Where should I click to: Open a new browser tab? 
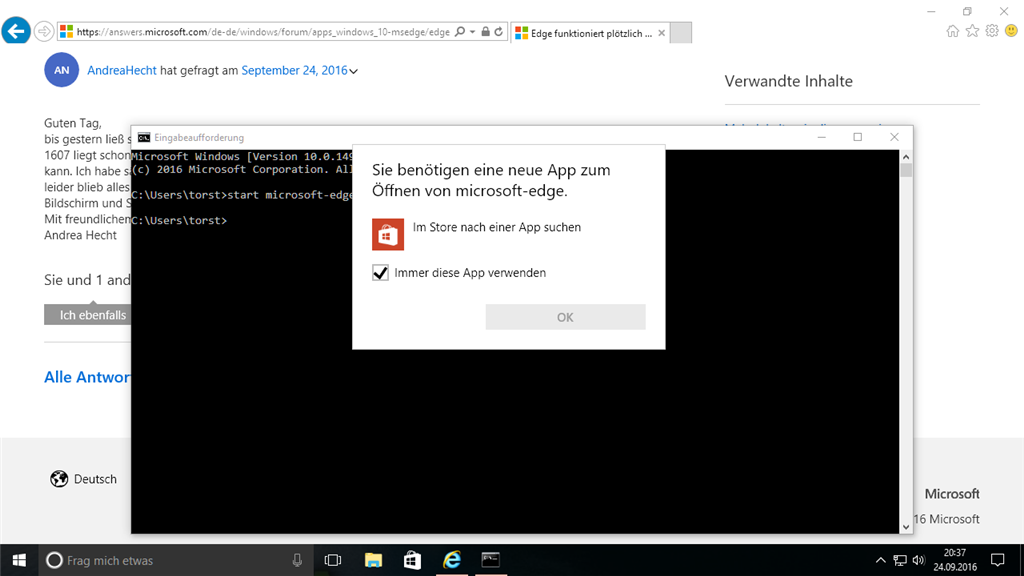tap(680, 33)
